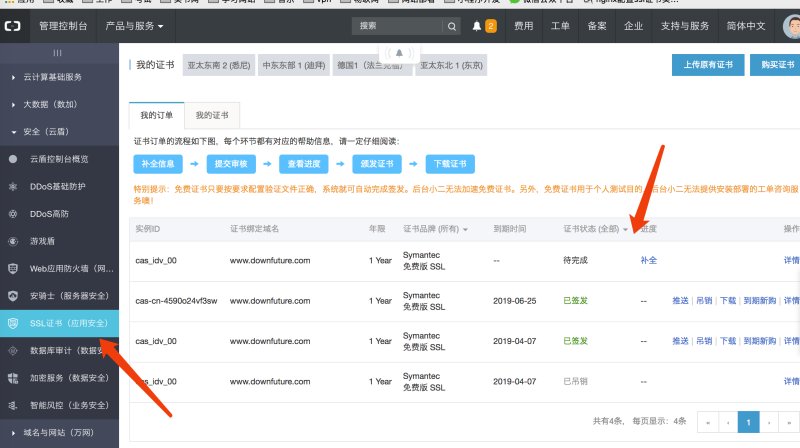Open 支持与服务 menu
Viewport: 800px width, 448px height.
pyautogui.click(x=685, y=26)
